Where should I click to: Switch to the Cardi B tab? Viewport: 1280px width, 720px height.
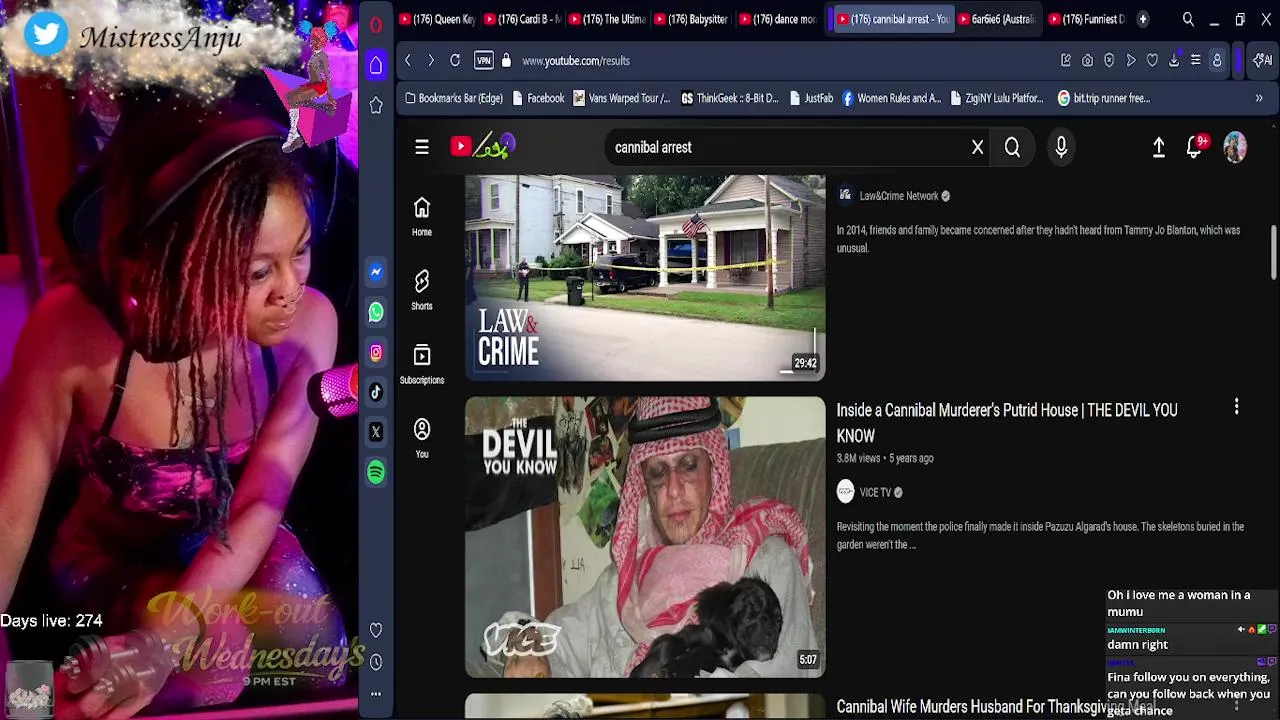(x=522, y=19)
